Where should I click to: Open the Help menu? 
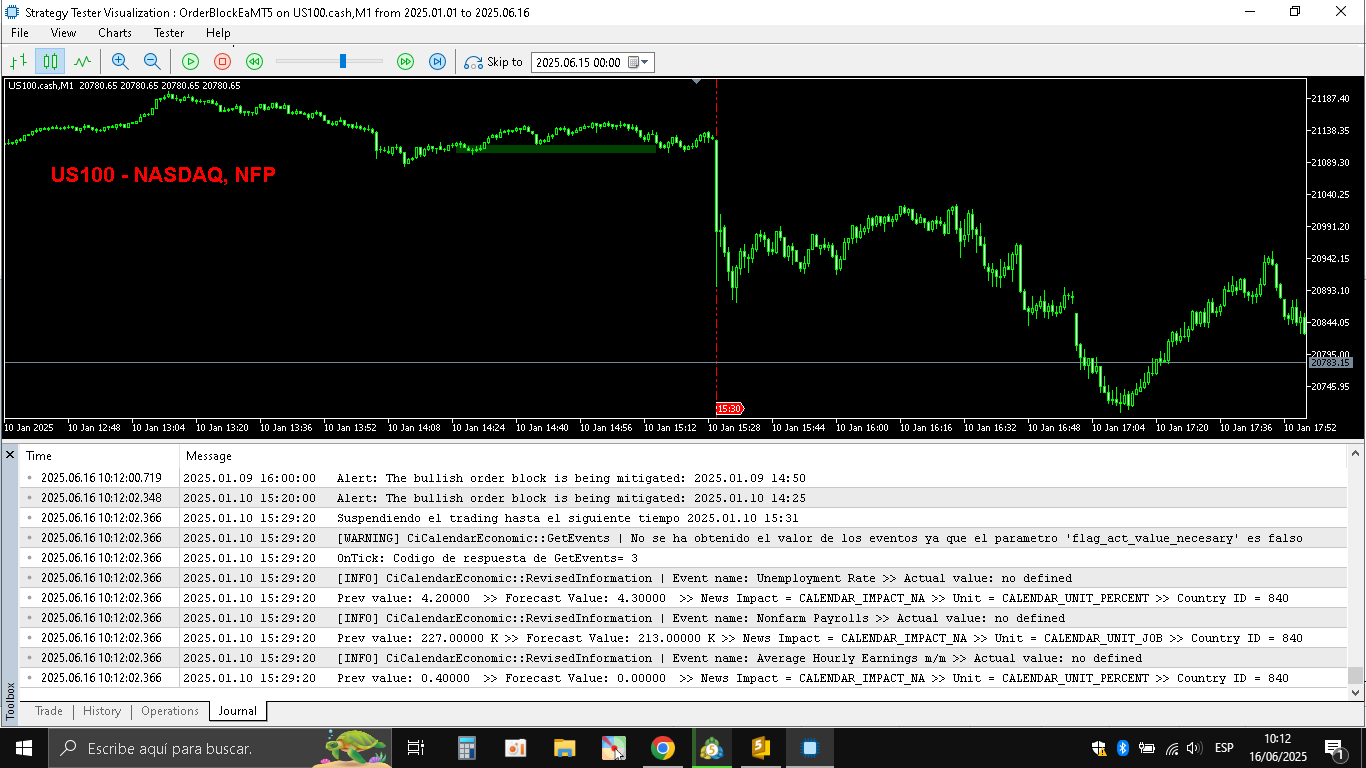(218, 33)
